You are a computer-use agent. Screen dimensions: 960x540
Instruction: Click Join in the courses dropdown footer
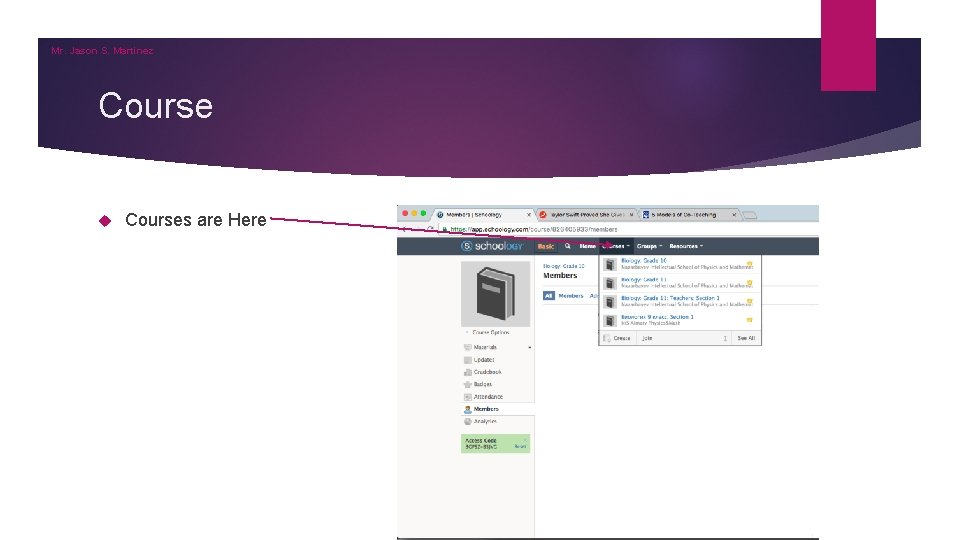[647, 338]
